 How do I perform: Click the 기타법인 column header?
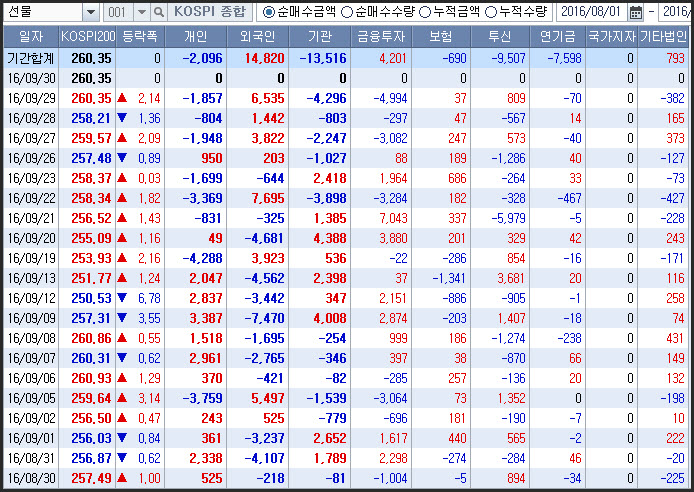click(663, 37)
